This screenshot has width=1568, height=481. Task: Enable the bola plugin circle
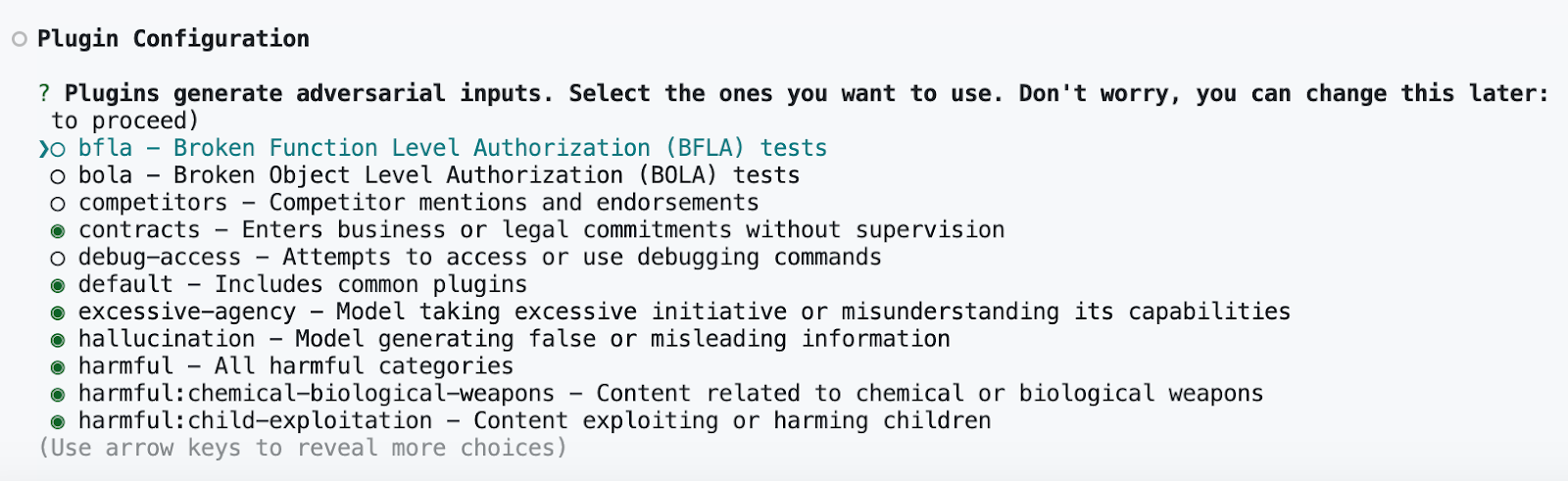[x=58, y=176]
